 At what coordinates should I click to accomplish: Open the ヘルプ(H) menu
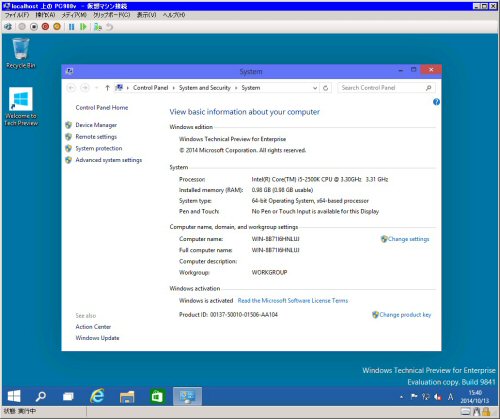pos(174,15)
